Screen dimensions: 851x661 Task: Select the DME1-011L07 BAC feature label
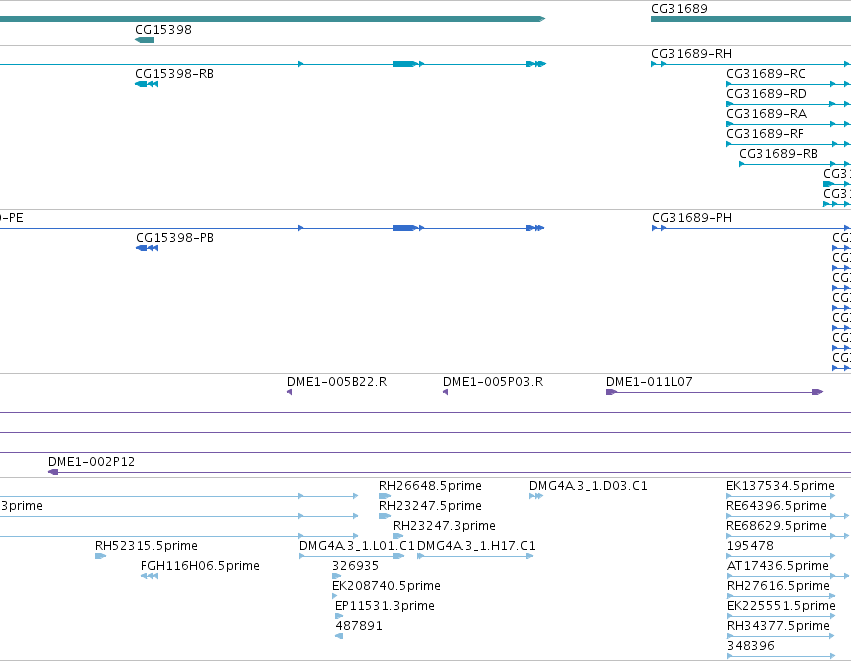[x=649, y=382]
